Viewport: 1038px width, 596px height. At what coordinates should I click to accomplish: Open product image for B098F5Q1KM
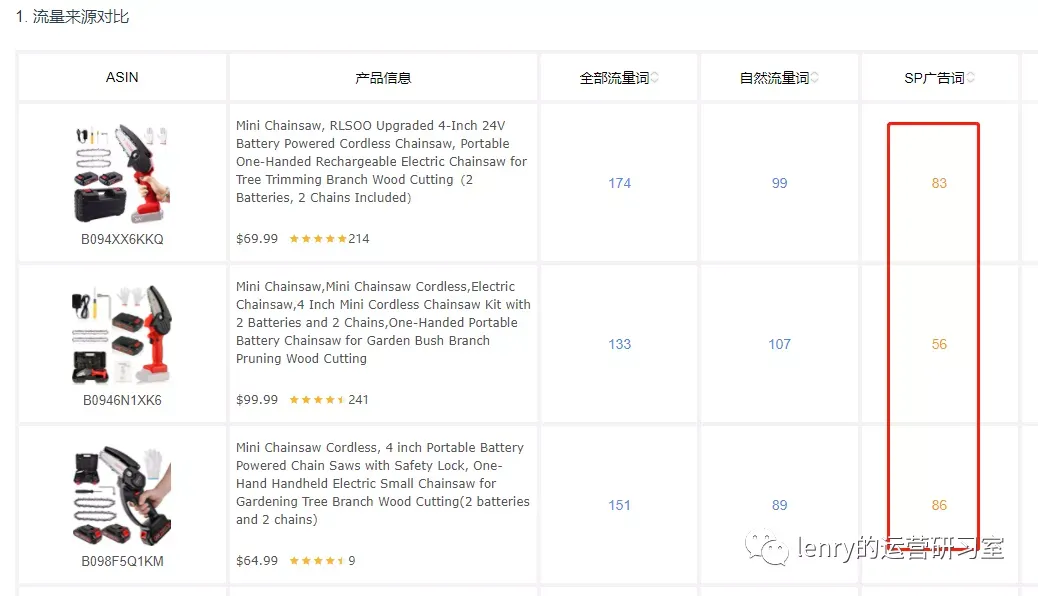(122, 495)
